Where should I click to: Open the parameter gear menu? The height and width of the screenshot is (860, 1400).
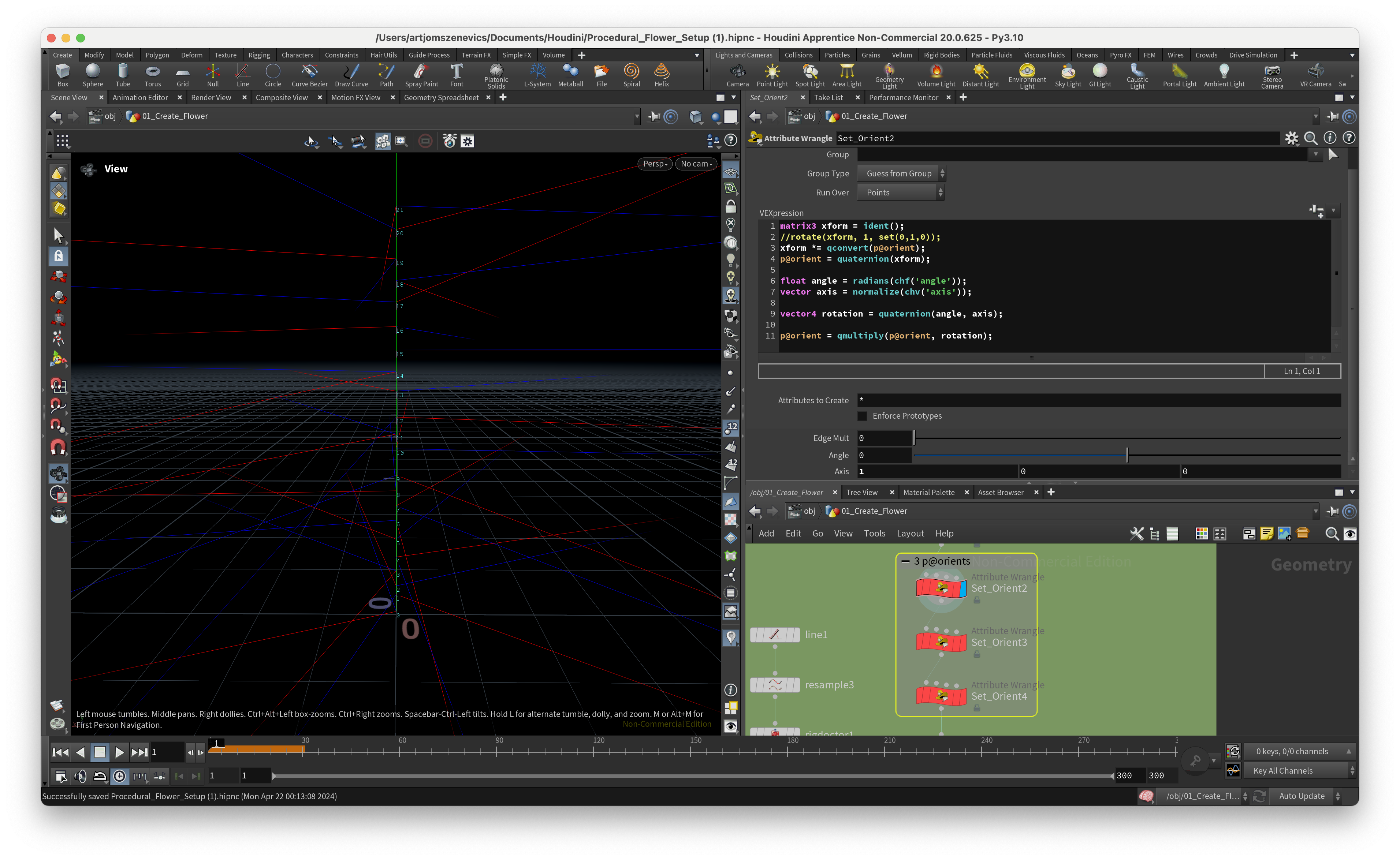pyautogui.click(x=1291, y=138)
